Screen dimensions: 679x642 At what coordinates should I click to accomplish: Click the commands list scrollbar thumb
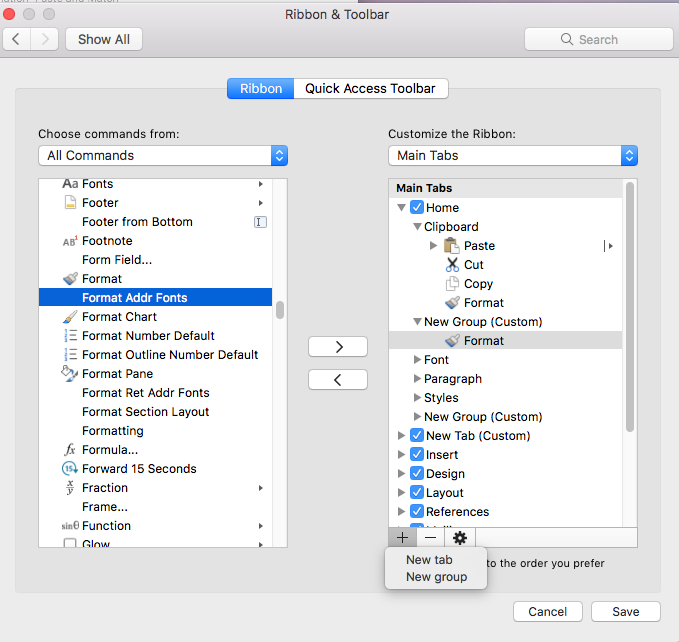click(280, 310)
